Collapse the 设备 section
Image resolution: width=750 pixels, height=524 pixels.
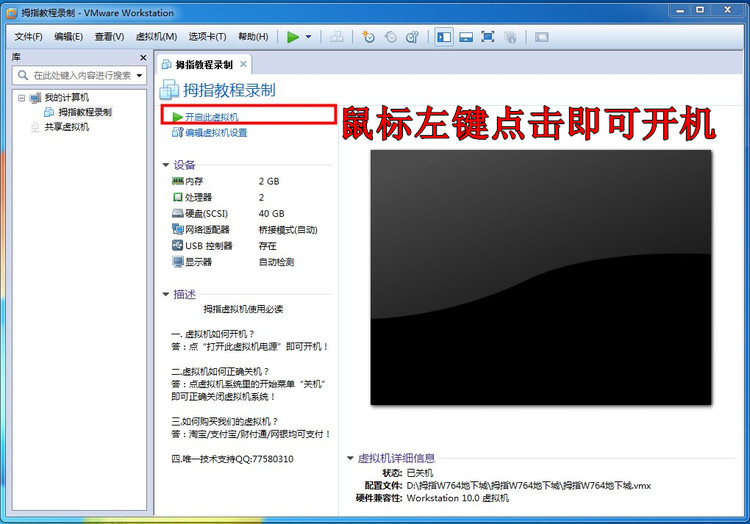click(166, 165)
